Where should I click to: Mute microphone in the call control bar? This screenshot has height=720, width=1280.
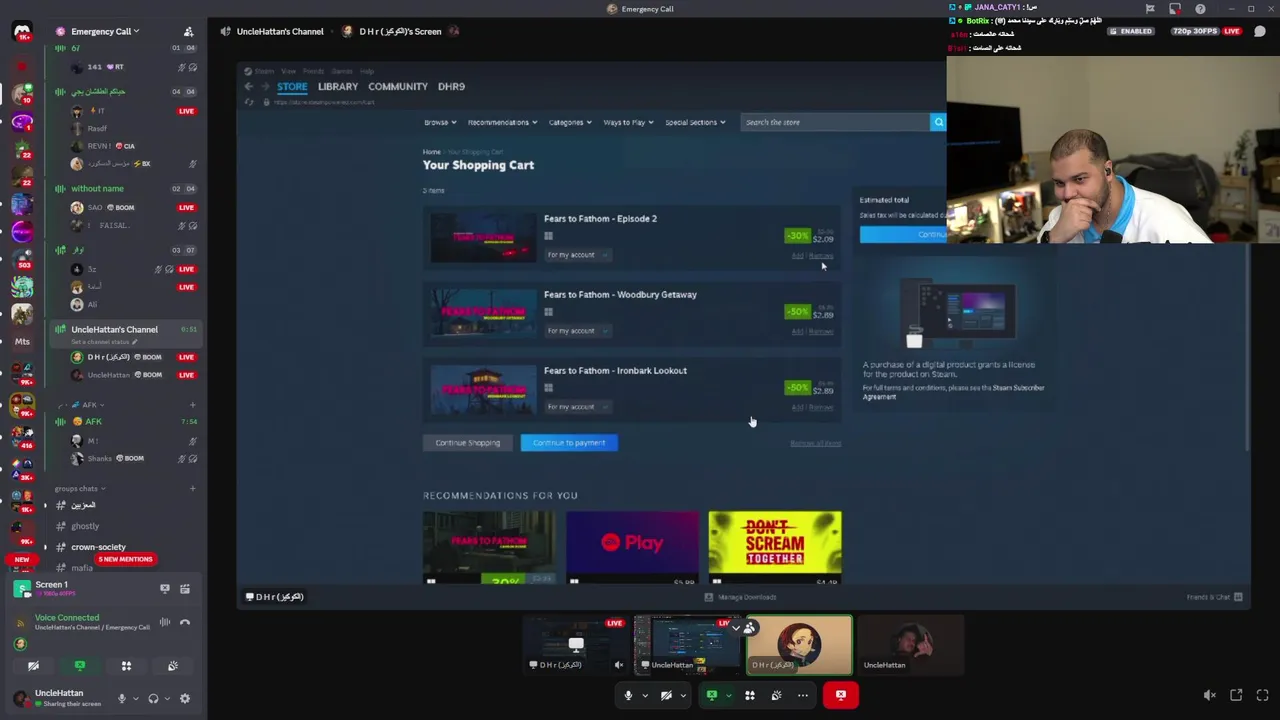628,695
